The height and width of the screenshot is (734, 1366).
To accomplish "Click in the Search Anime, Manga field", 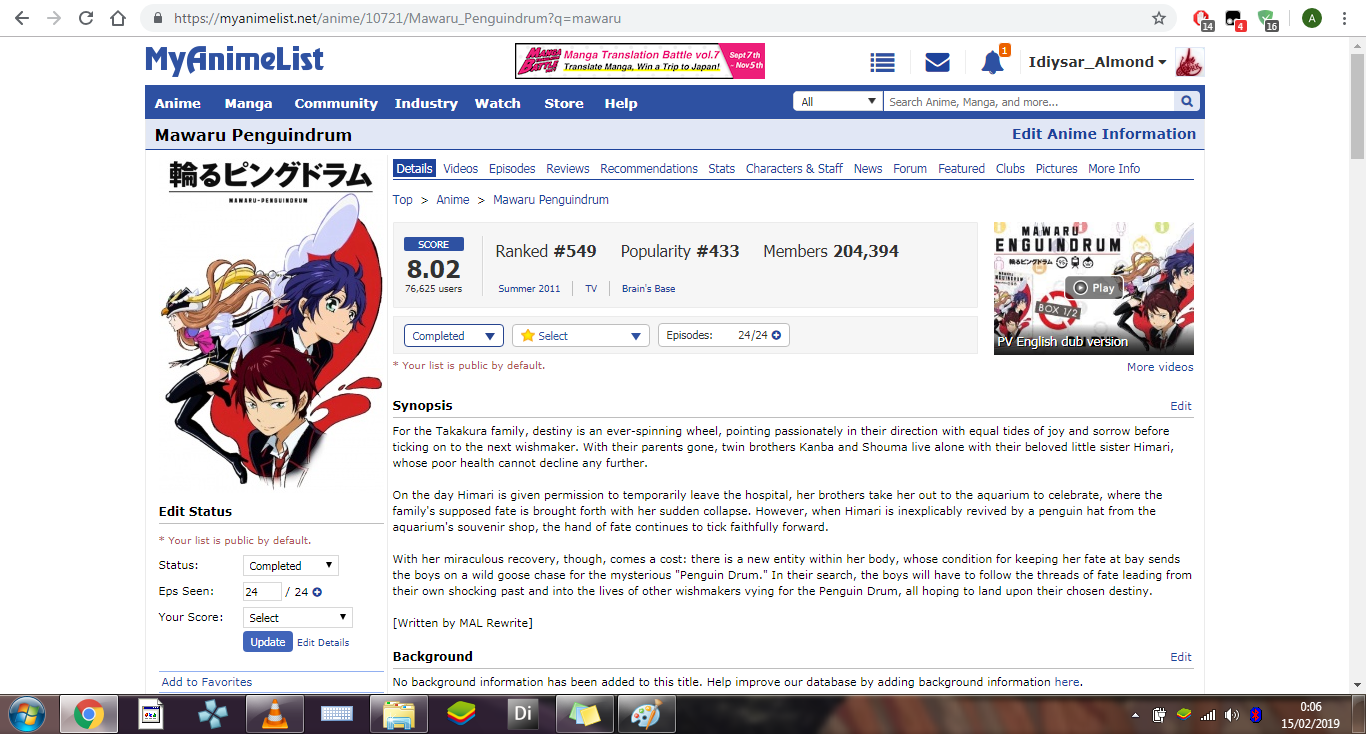I will [1029, 101].
